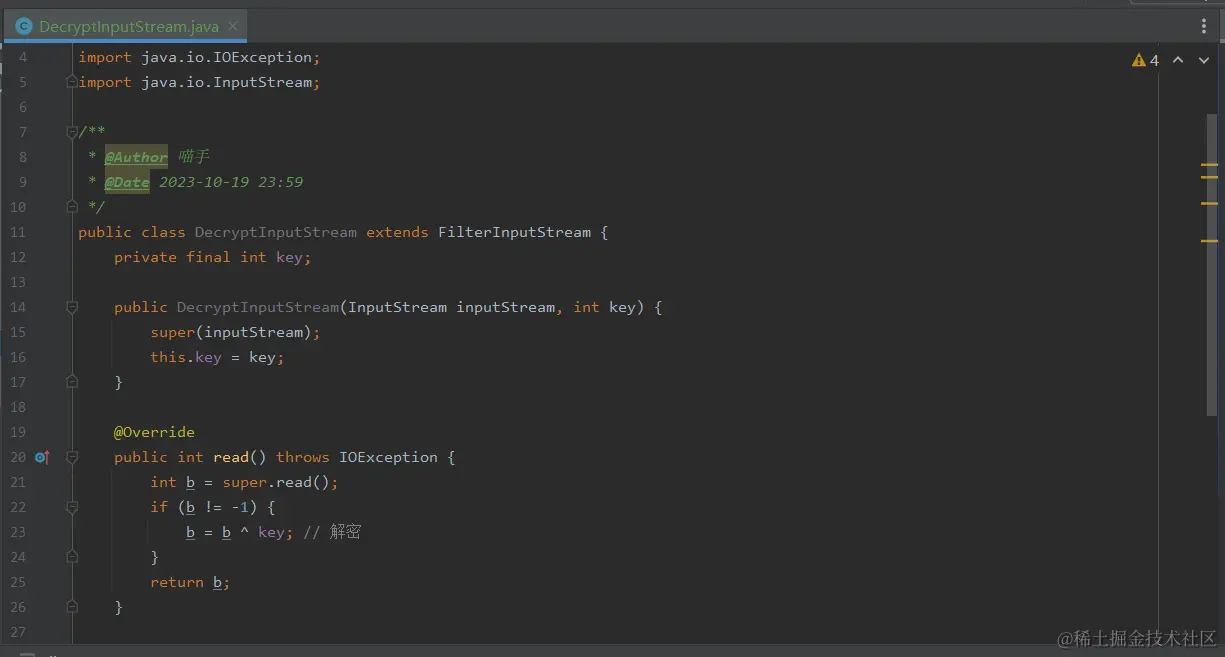
Task: Click the if block end fold at line 24
Action: [x=72, y=557]
